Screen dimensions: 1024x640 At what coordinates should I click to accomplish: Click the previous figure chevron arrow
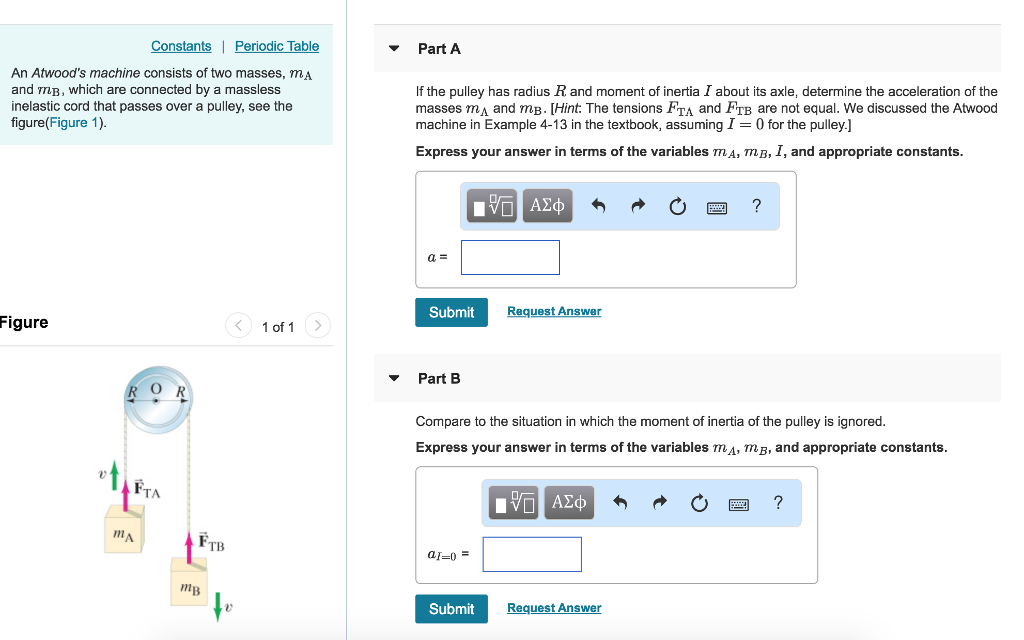coord(238,325)
